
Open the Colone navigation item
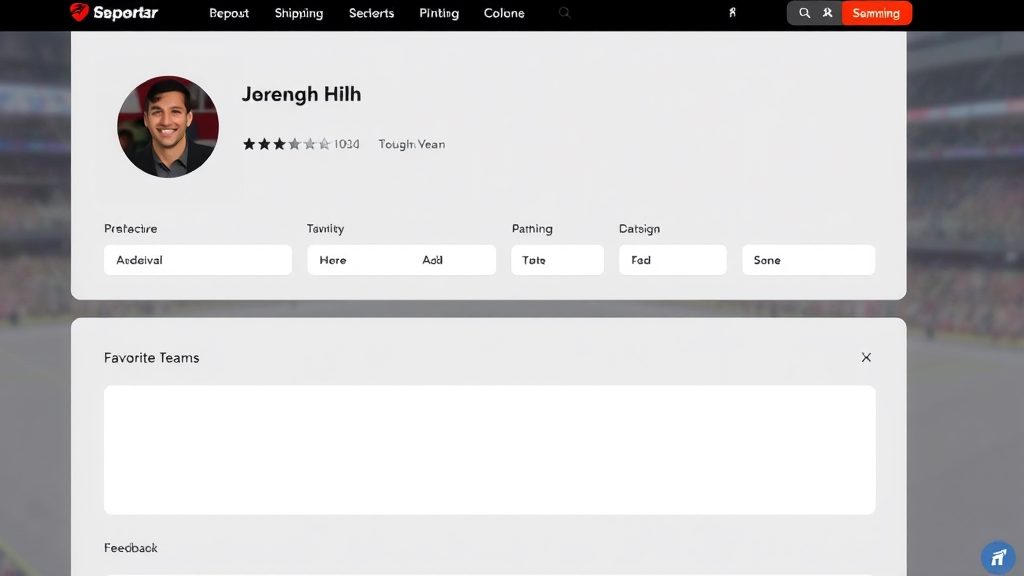(504, 13)
